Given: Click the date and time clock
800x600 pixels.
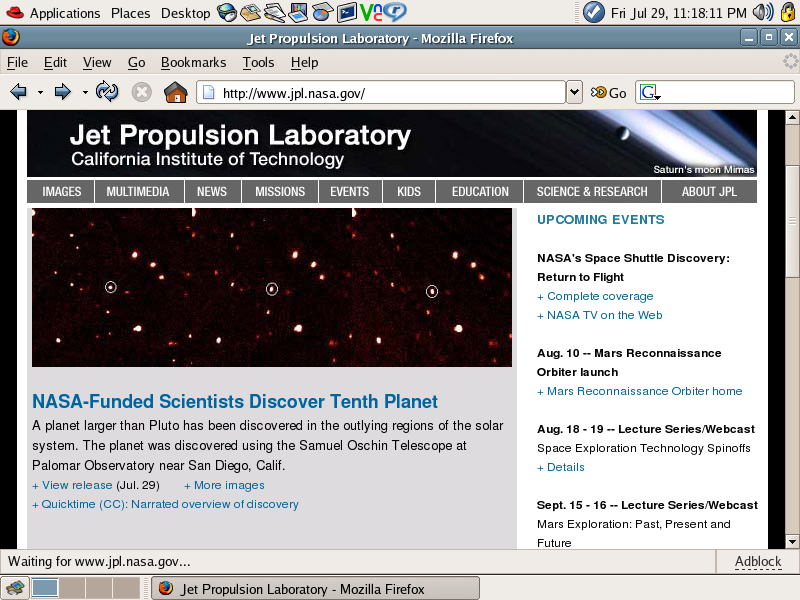Looking at the screenshot, I should (679, 13).
